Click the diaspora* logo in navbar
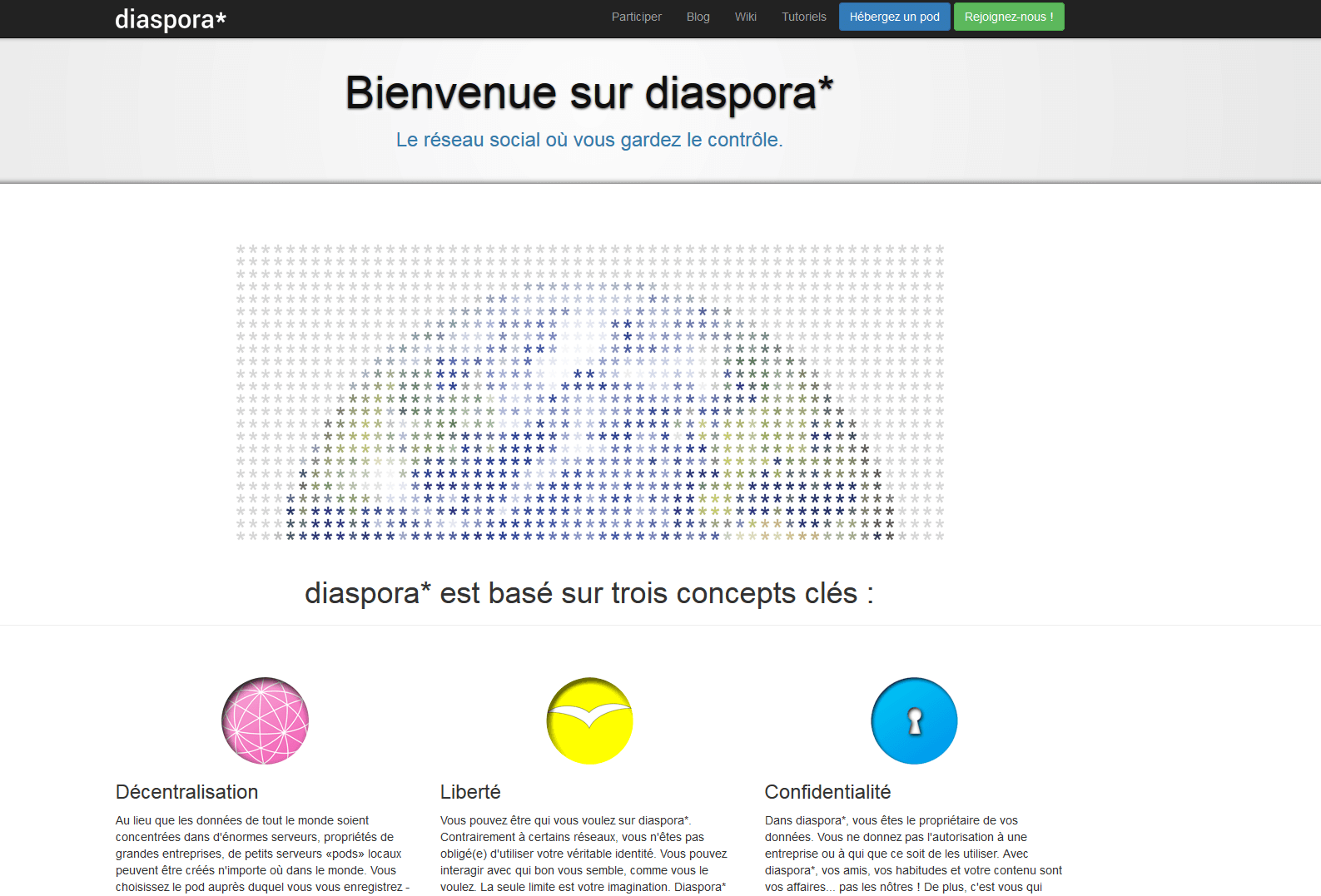1321x896 pixels. [171, 18]
